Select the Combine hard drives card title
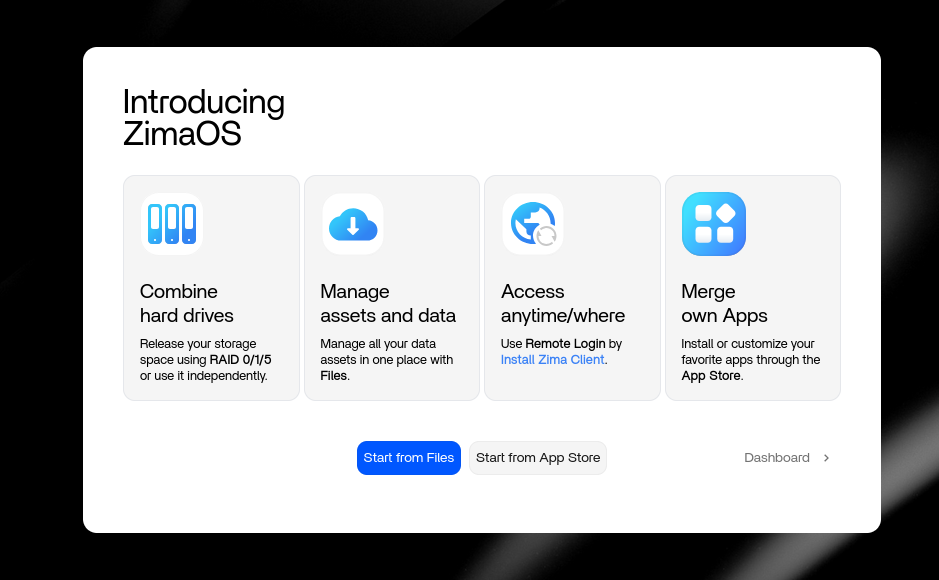This screenshot has height=580, width=939. pyautogui.click(x=186, y=303)
